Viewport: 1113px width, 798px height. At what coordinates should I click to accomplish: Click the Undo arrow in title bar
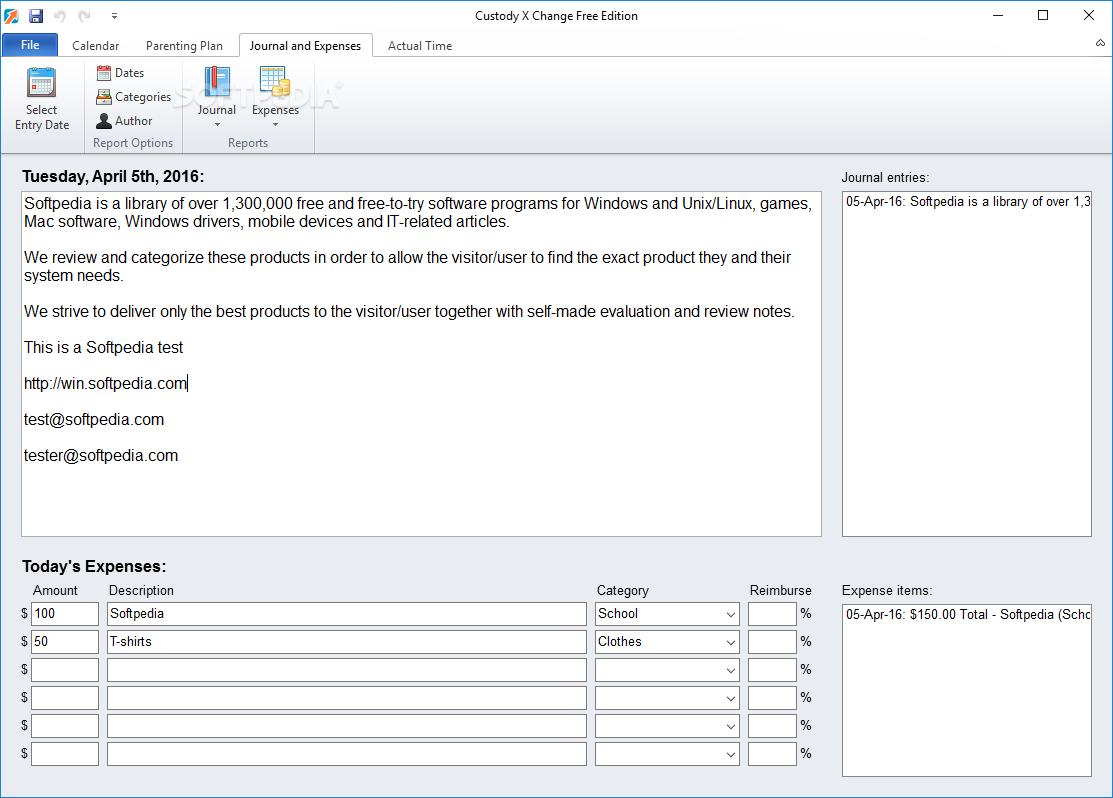point(60,16)
